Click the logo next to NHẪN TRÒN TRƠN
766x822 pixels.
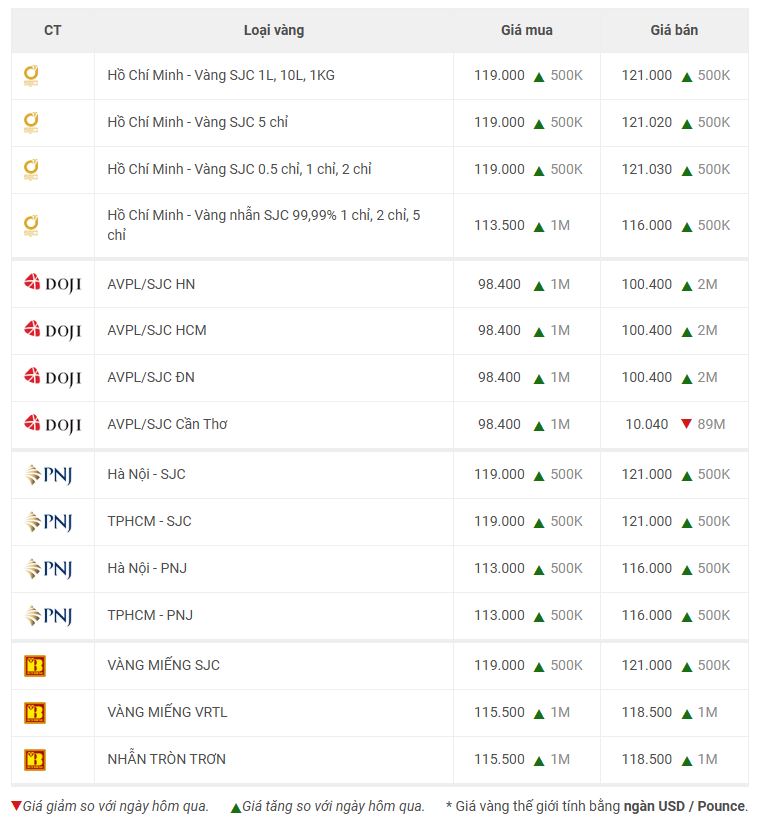35,760
